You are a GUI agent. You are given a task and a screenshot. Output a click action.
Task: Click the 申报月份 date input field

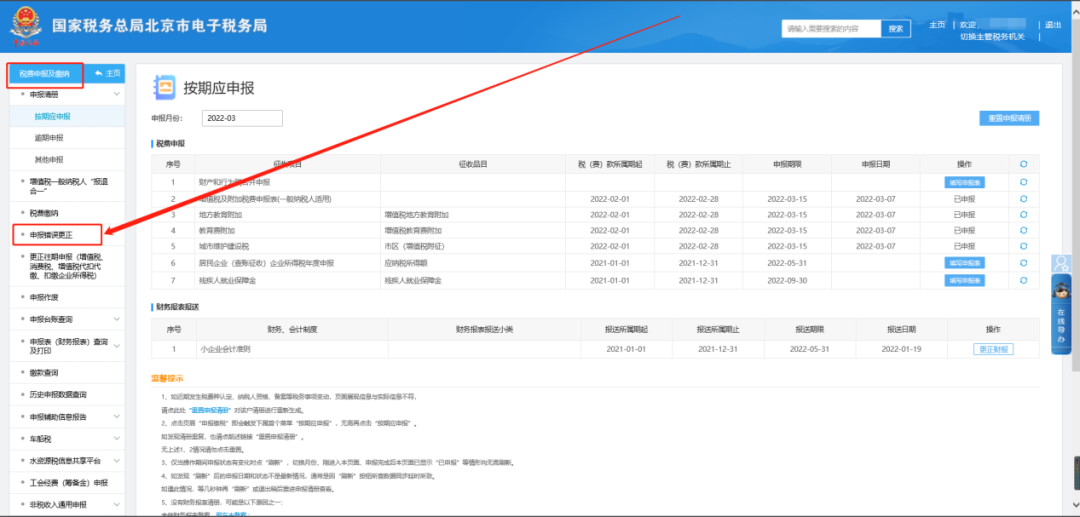tap(243, 118)
